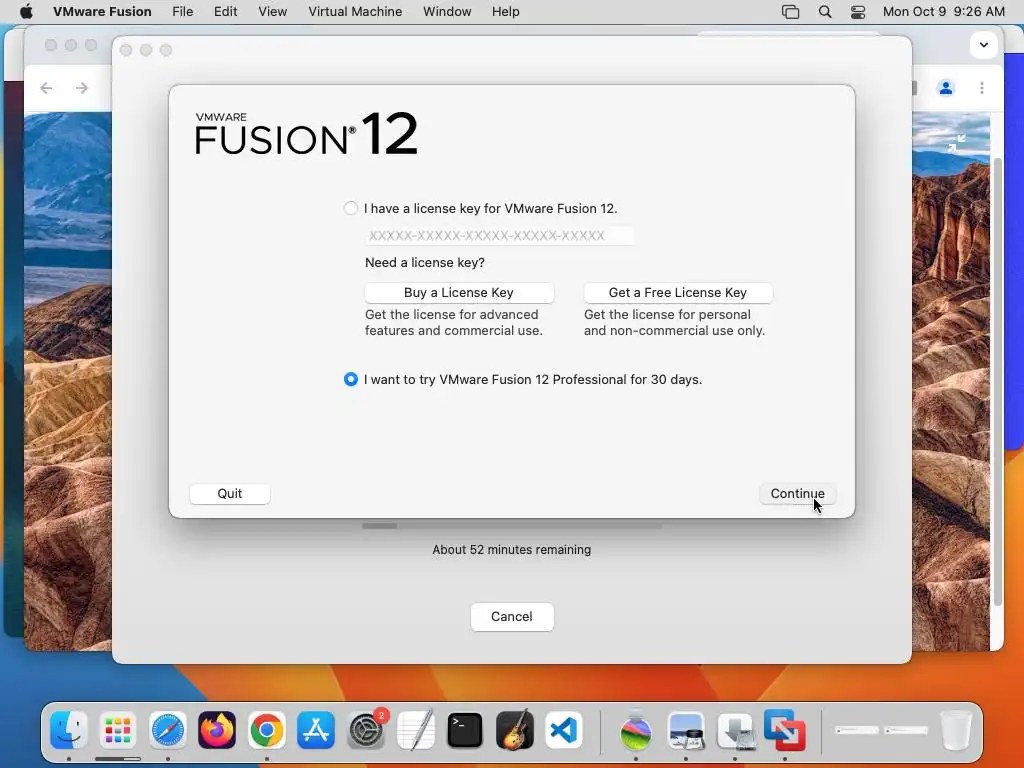Image resolution: width=1024 pixels, height=768 pixels.
Task: Click Get a Free License Key
Action: [678, 293]
